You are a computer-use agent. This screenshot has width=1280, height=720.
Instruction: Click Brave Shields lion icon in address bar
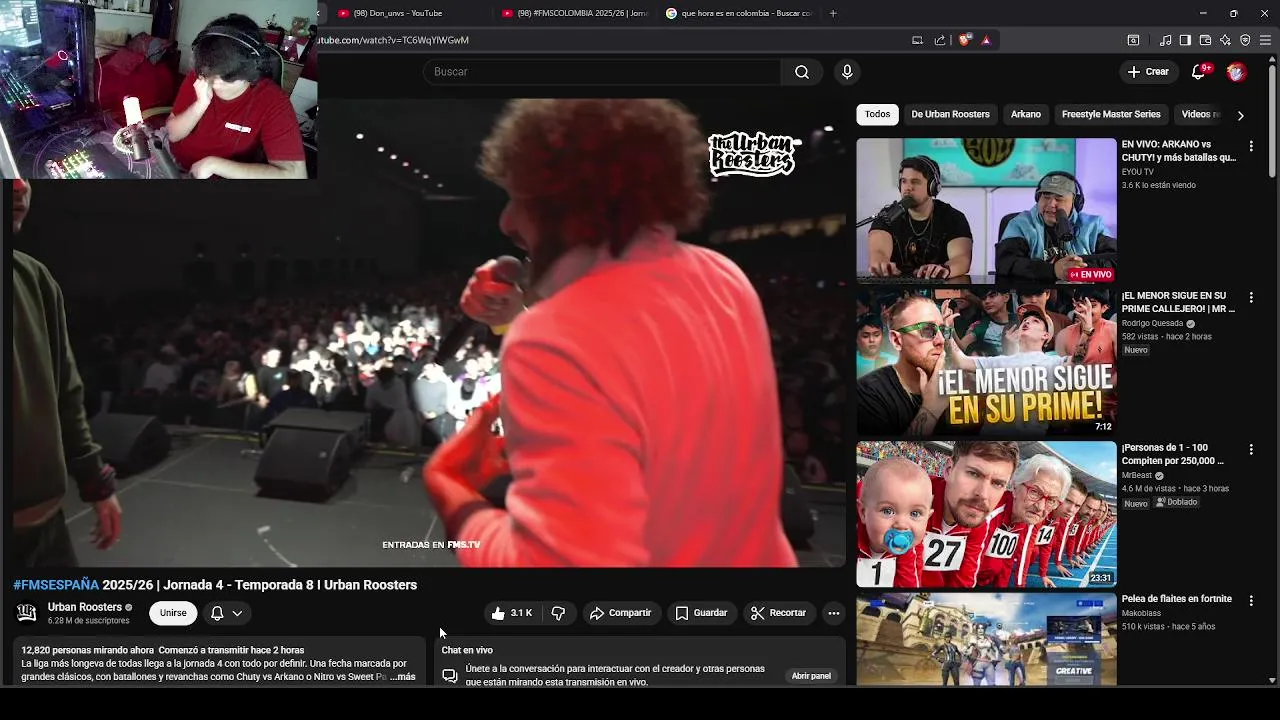964,40
